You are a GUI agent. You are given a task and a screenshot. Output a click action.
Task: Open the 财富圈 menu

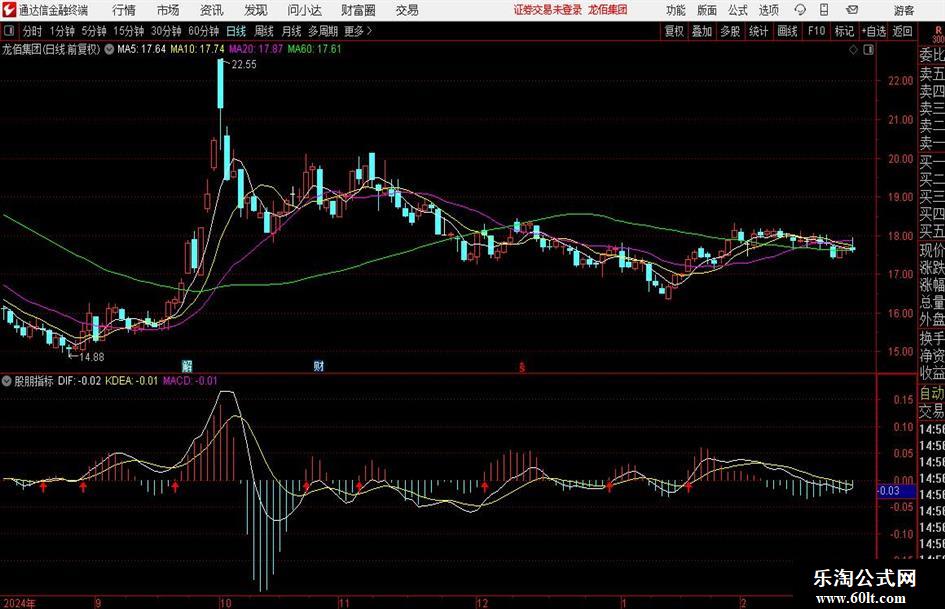click(x=358, y=10)
